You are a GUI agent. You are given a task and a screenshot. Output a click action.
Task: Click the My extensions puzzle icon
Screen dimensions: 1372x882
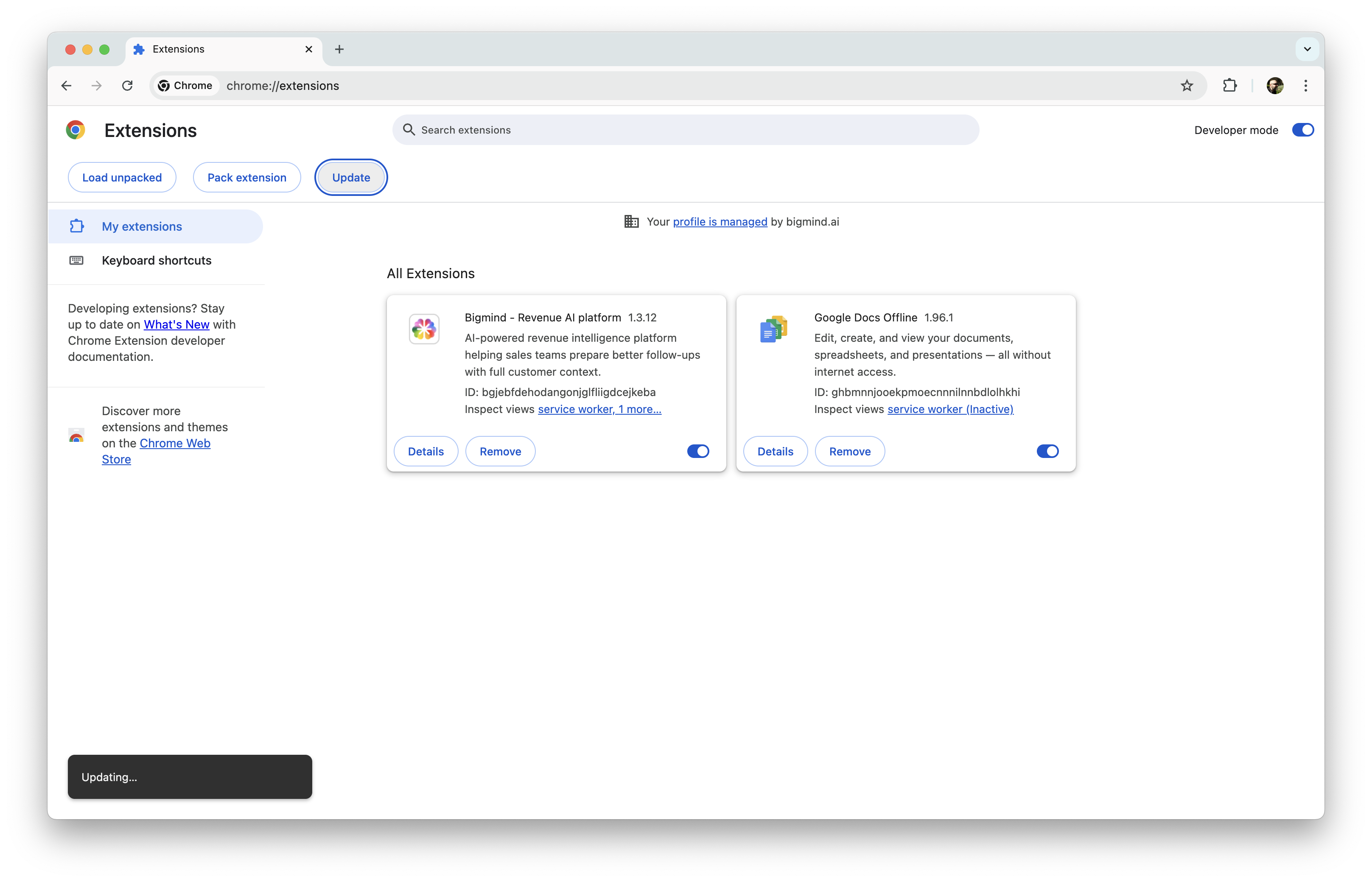click(77, 226)
